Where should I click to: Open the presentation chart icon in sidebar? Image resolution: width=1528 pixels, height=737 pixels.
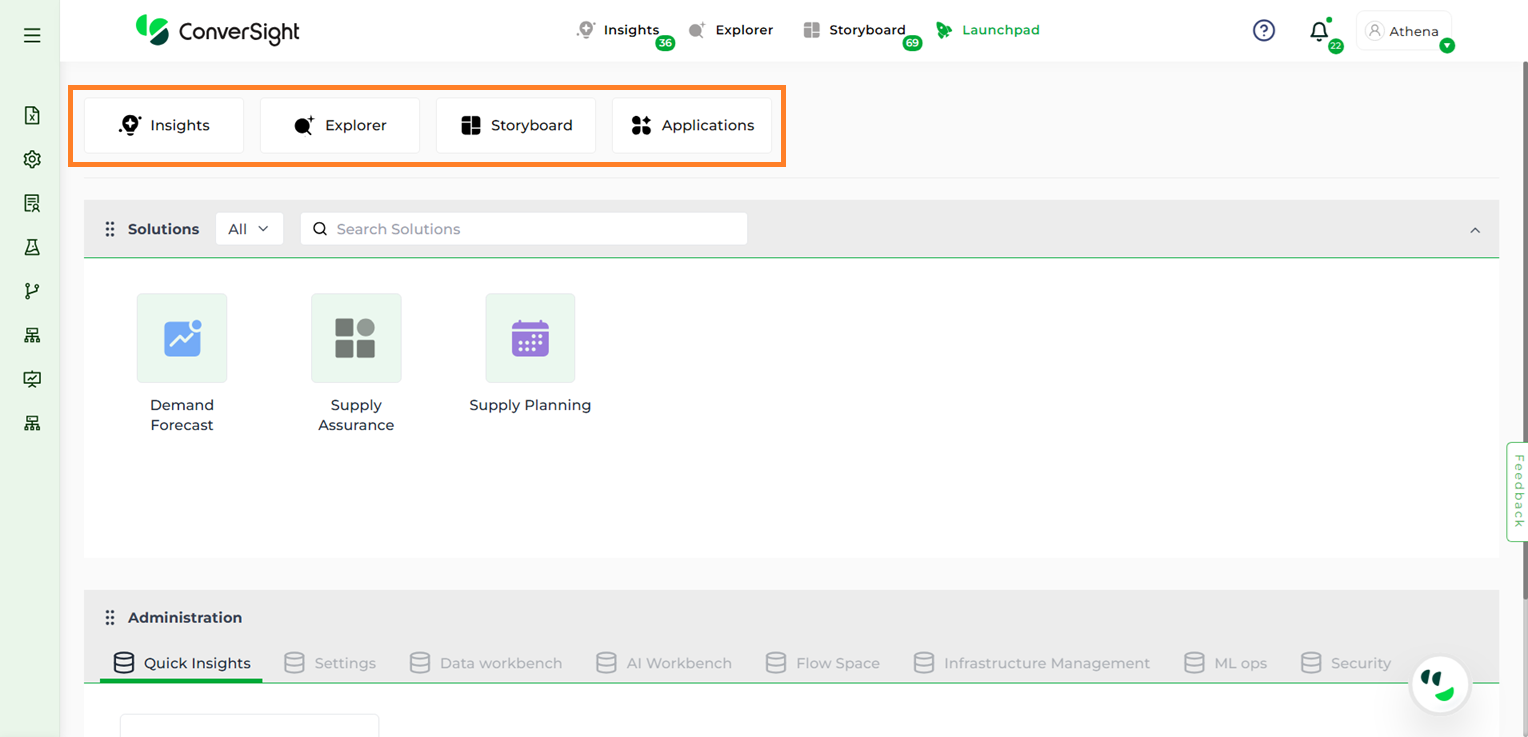[x=31, y=379]
